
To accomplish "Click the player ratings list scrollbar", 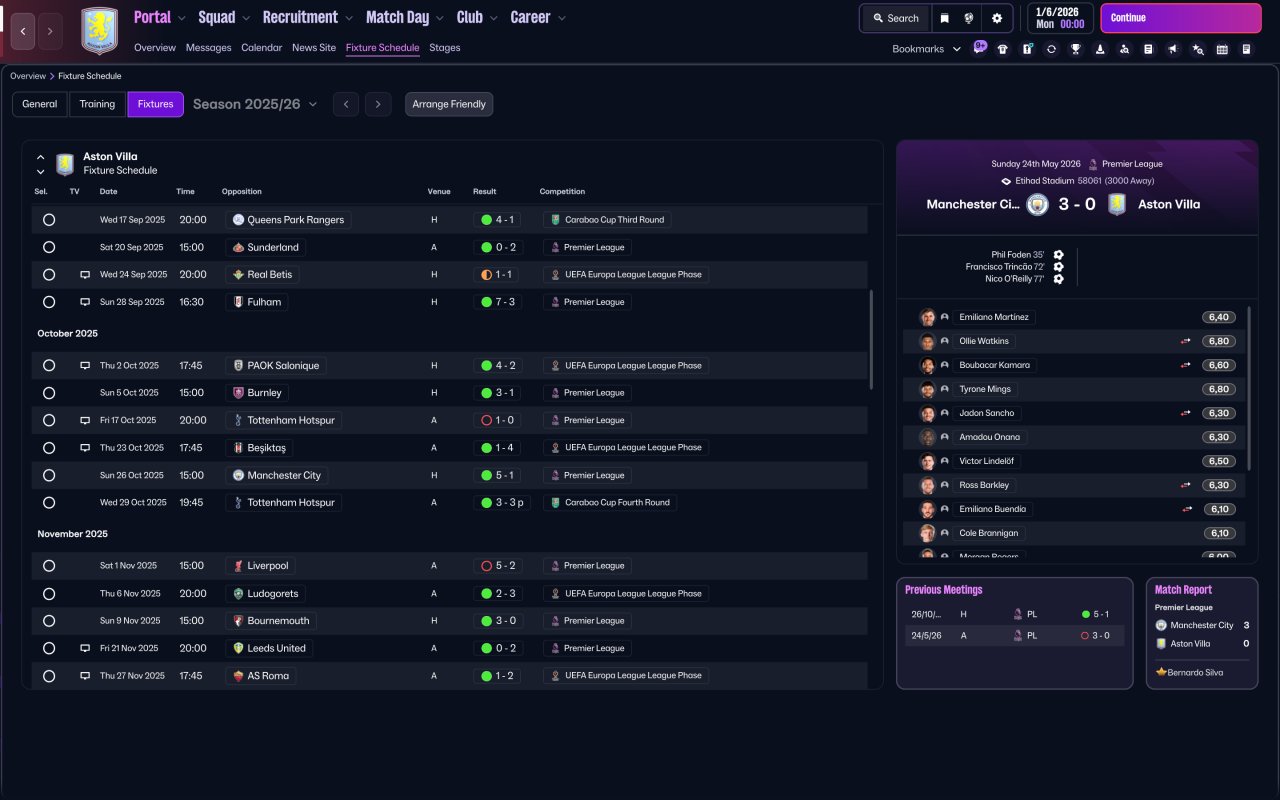I will pyautogui.click(x=1250, y=388).
